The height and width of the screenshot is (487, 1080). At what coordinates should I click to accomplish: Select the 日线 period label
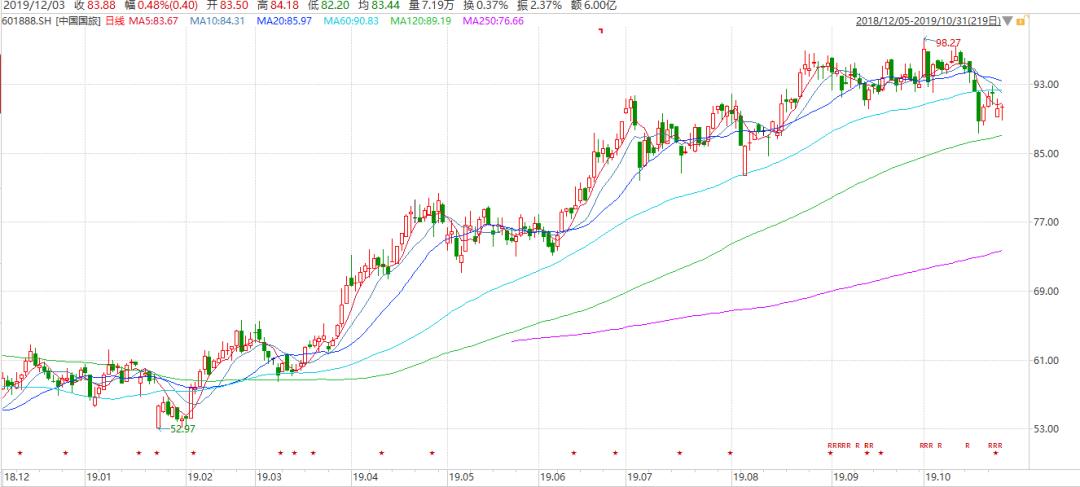[x=113, y=21]
